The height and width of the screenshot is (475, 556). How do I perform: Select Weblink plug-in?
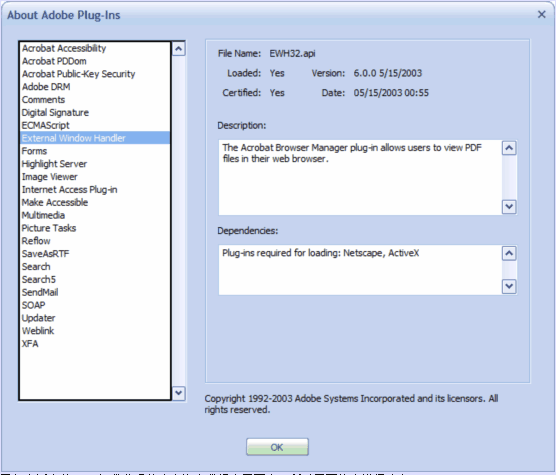pos(95,331)
